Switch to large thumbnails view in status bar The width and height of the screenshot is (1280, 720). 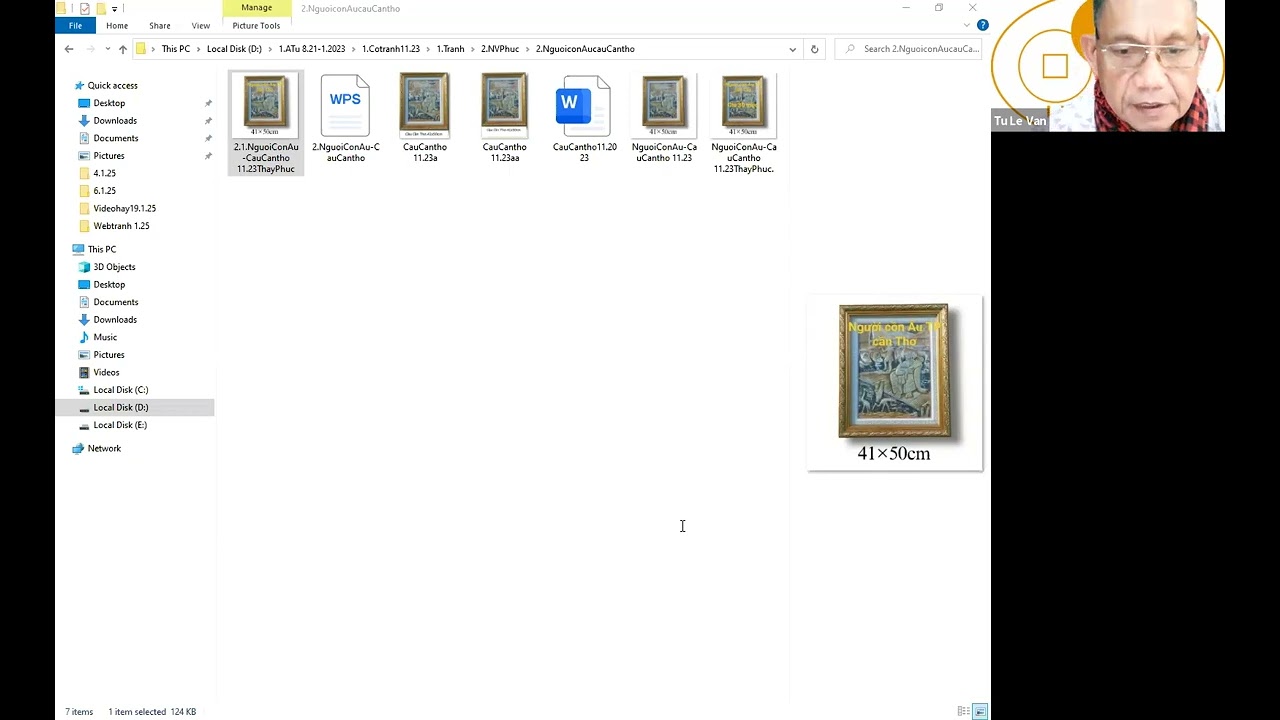click(x=980, y=711)
